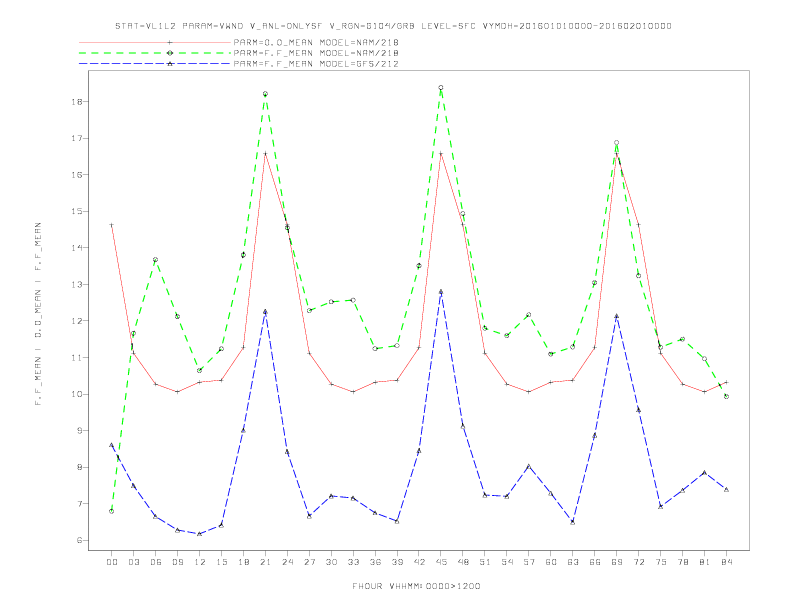Viewport: 792px width, 612px height.
Task: Click the chart title starting with STAT=VL1L2
Action: pyautogui.click(x=393, y=26)
